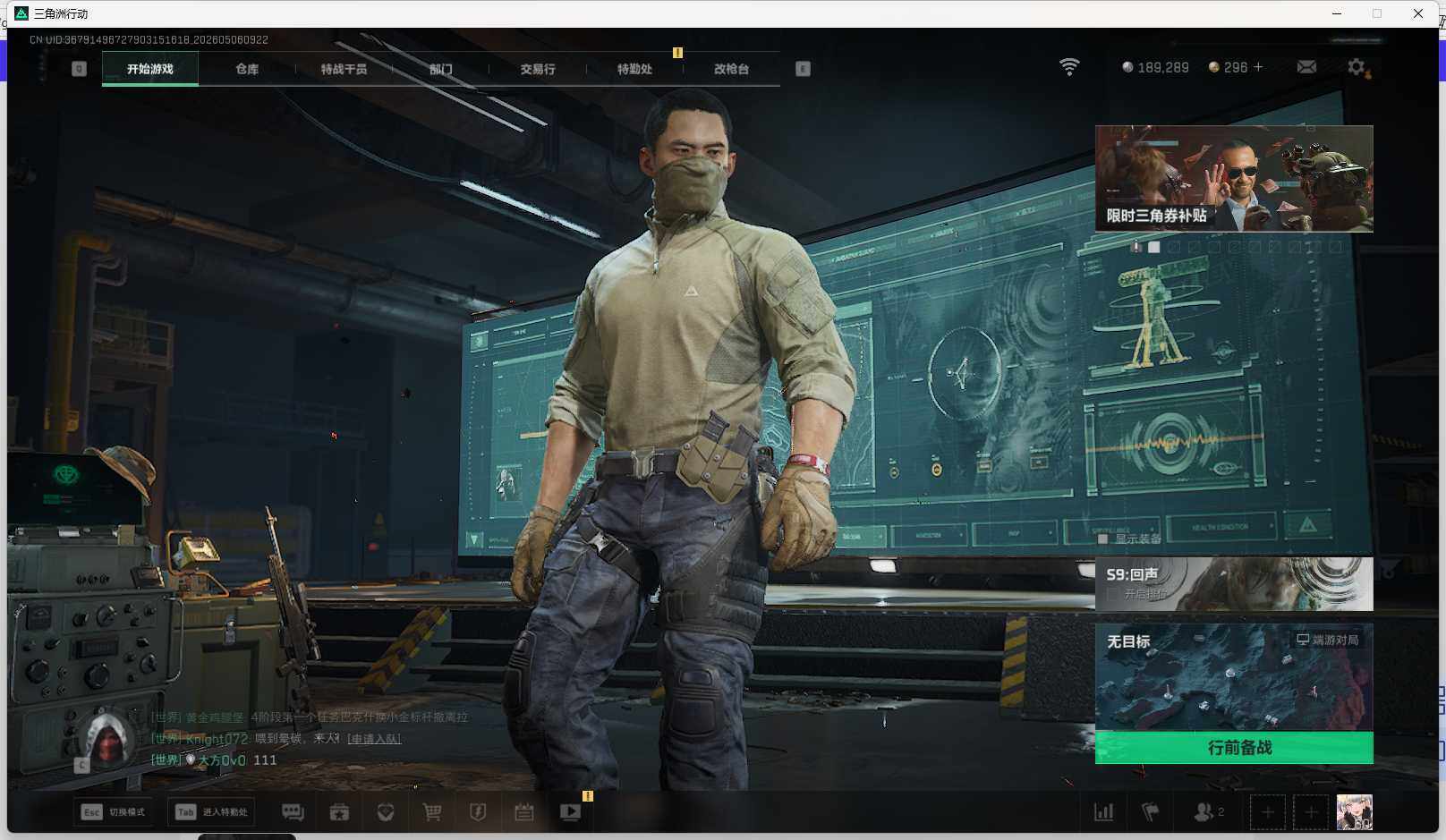Screen dimensions: 1446x840
Task: Open the 特战干员 tab
Action: [344, 69]
